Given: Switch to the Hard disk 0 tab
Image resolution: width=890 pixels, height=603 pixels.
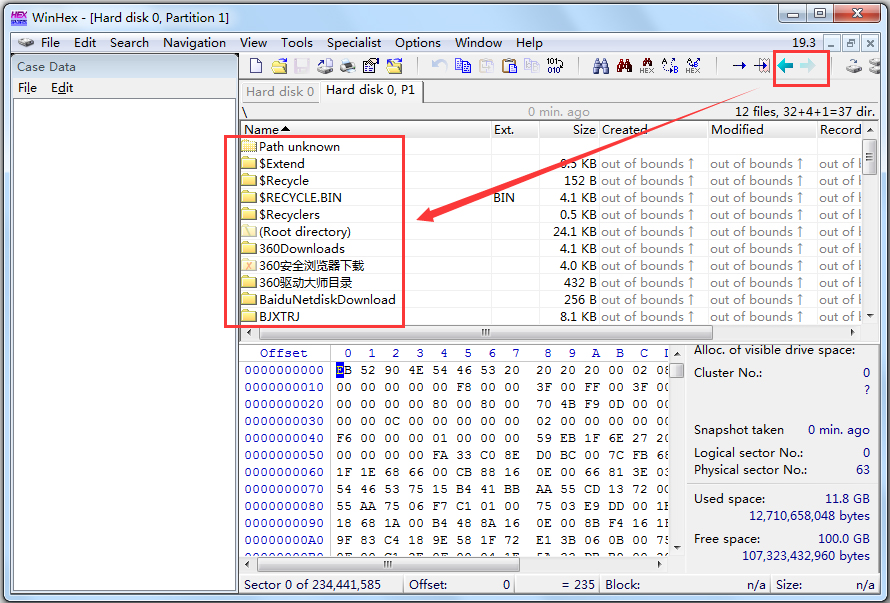Looking at the screenshot, I should [280, 91].
